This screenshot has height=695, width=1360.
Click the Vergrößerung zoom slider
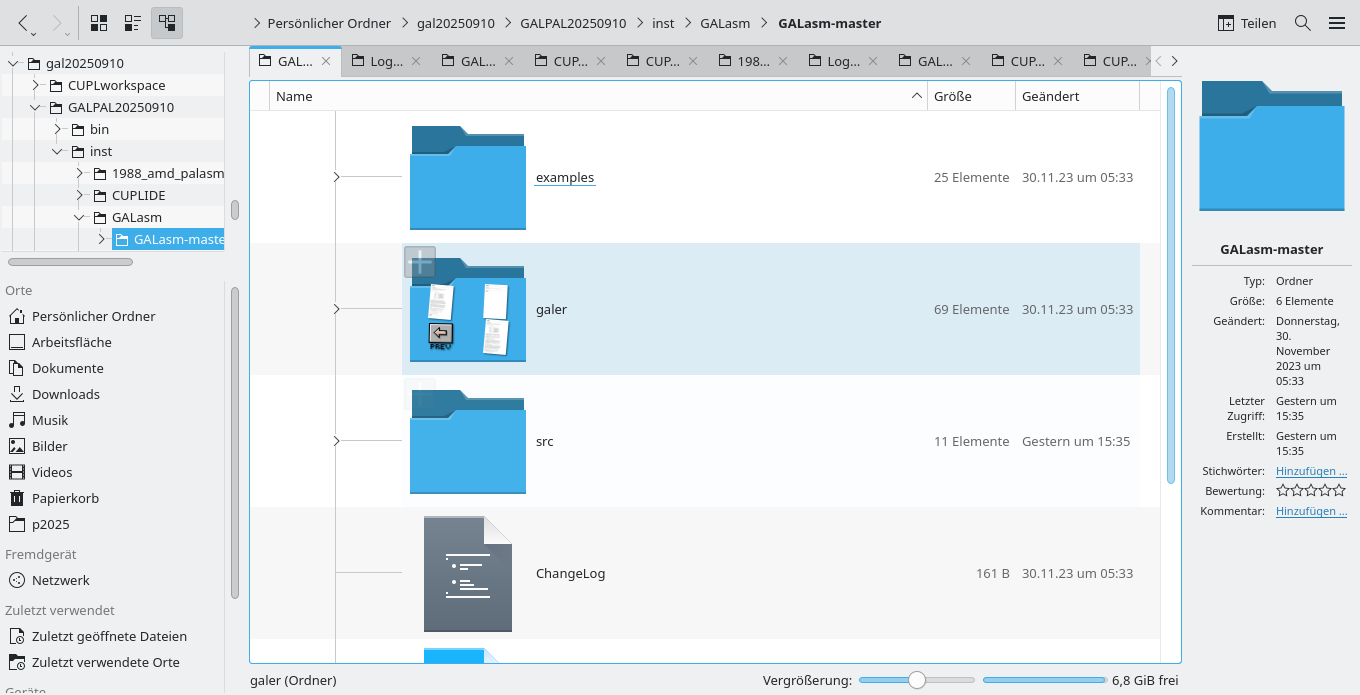pos(916,680)
